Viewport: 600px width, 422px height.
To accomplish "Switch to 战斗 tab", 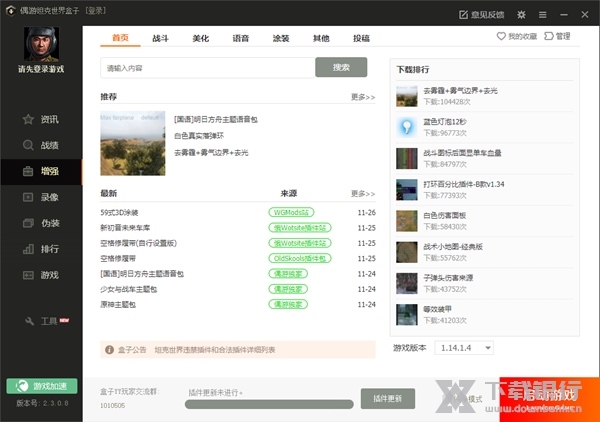I will [x=160, y=38].
